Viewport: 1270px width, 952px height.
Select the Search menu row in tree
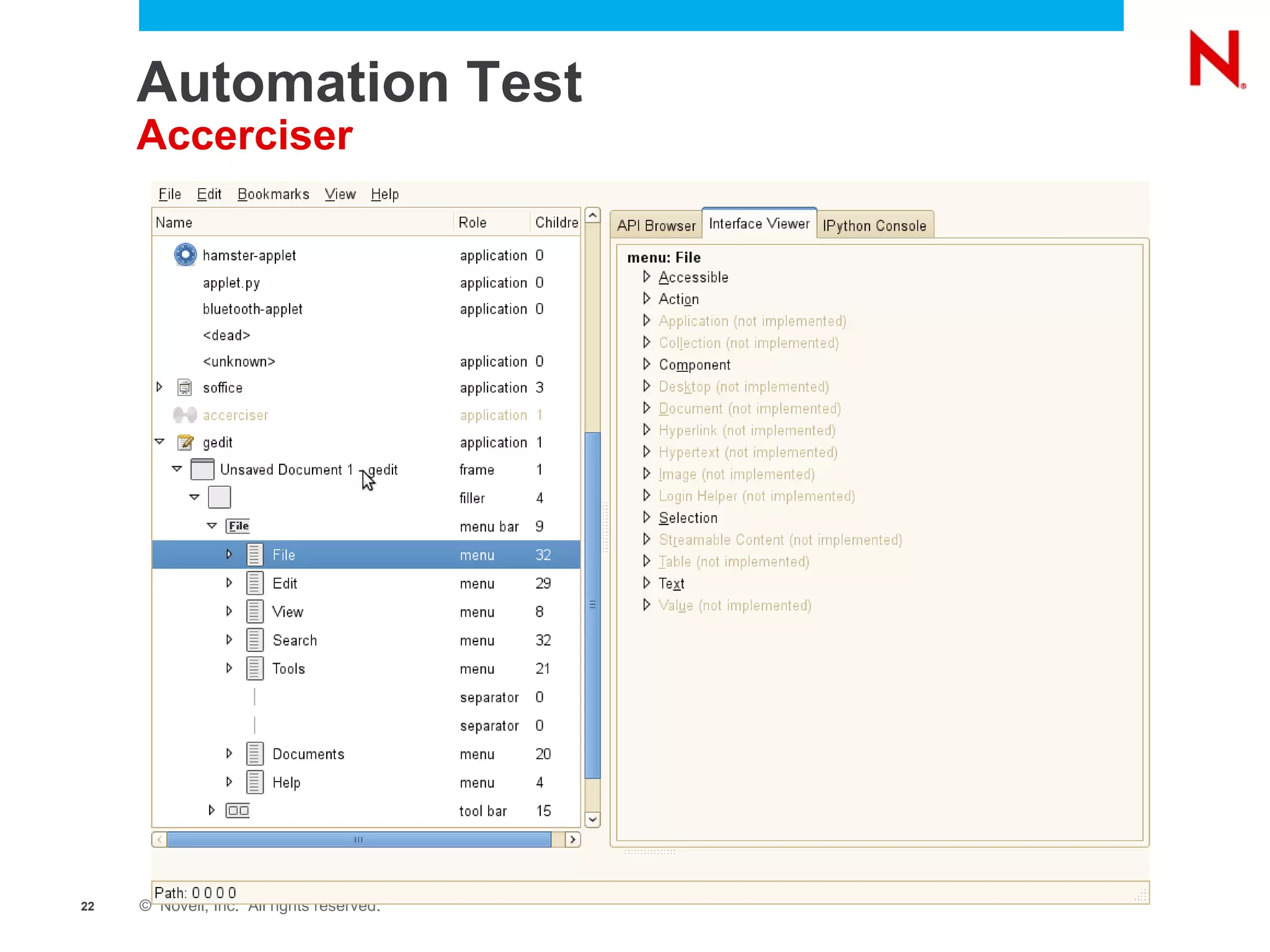click(x=295, y=640)
